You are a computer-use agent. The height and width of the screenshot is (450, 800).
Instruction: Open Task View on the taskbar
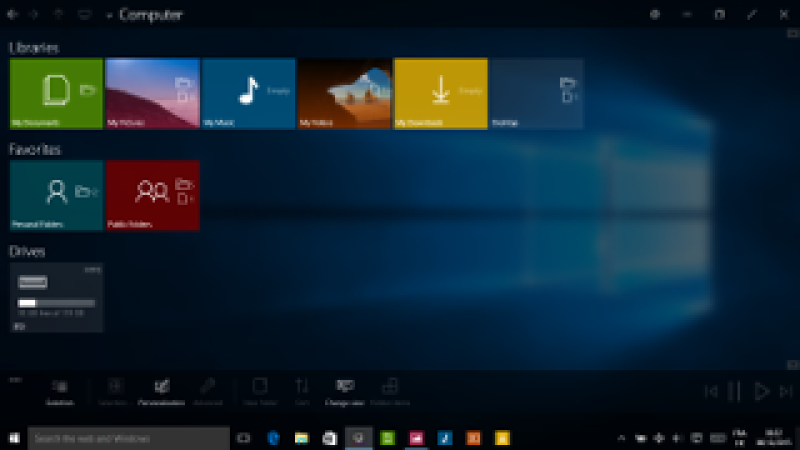[x=244, y=438]
